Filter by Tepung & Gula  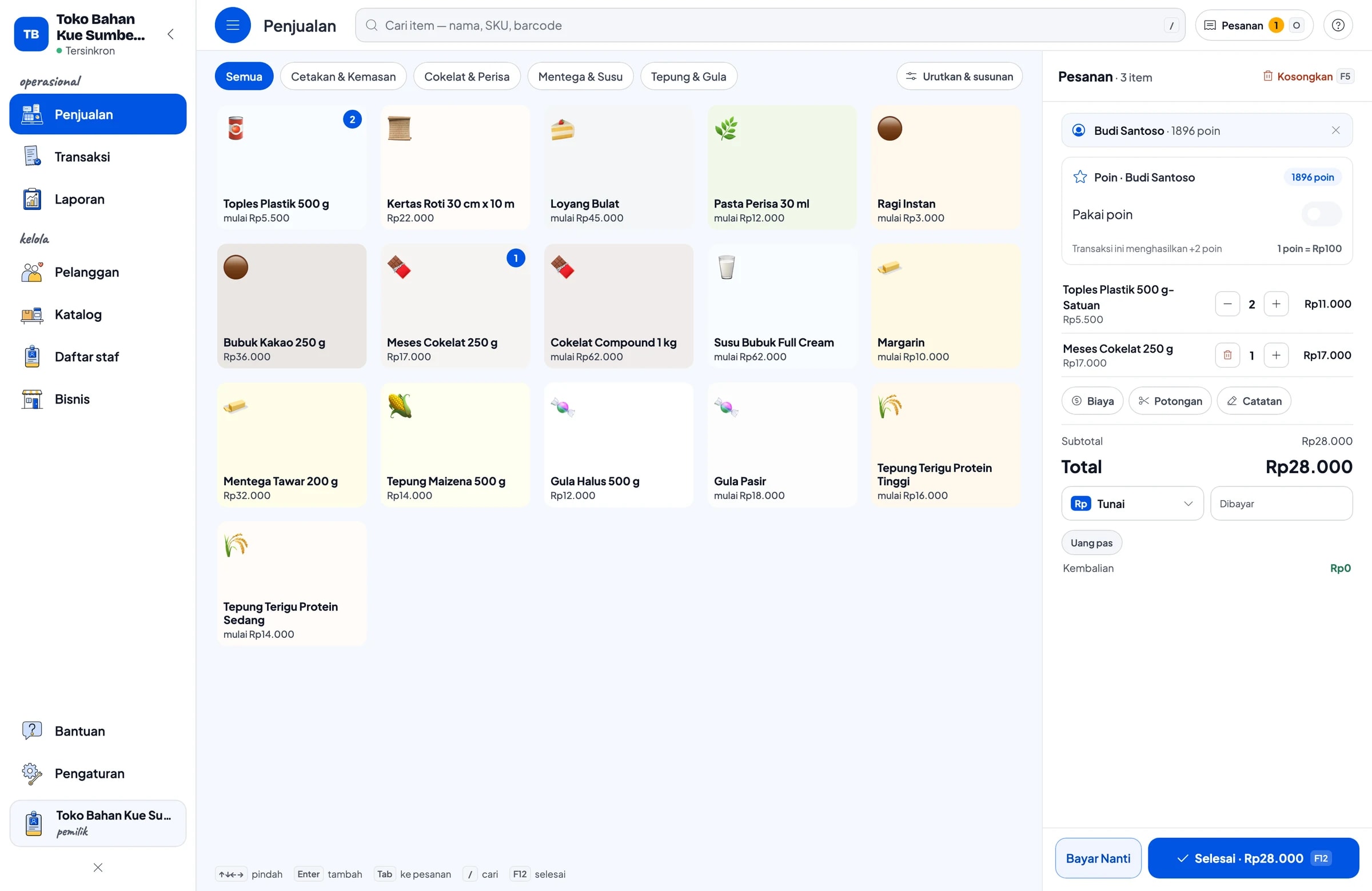688,77
